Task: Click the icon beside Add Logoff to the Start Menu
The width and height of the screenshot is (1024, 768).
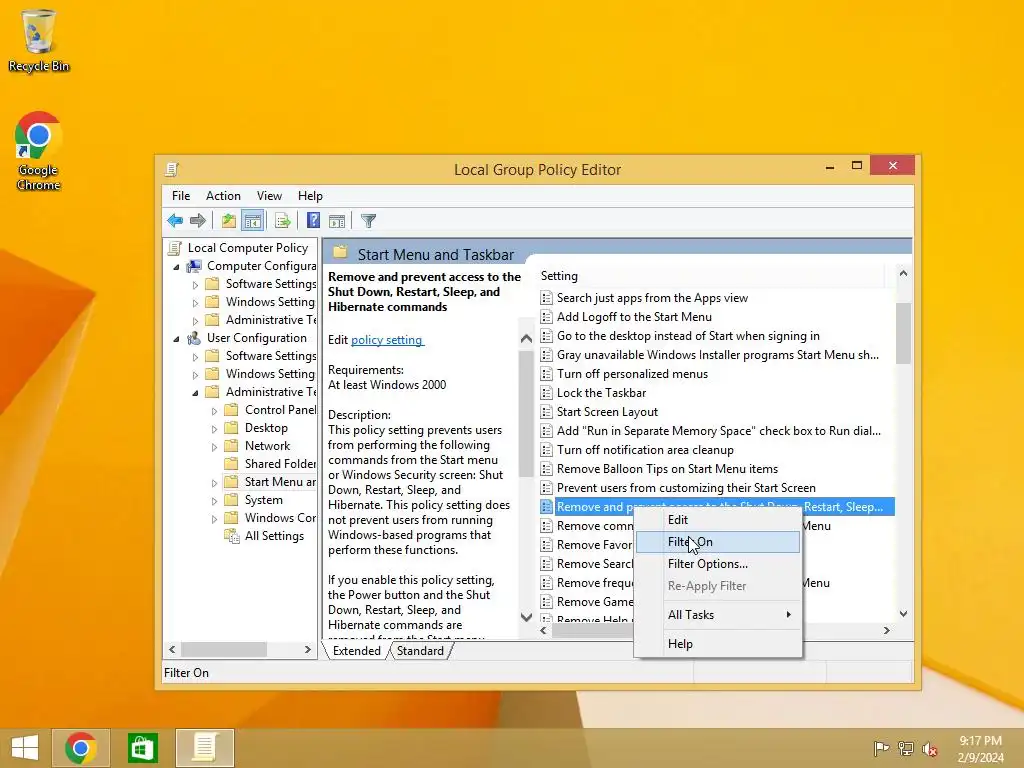Action: click(547, 317)
